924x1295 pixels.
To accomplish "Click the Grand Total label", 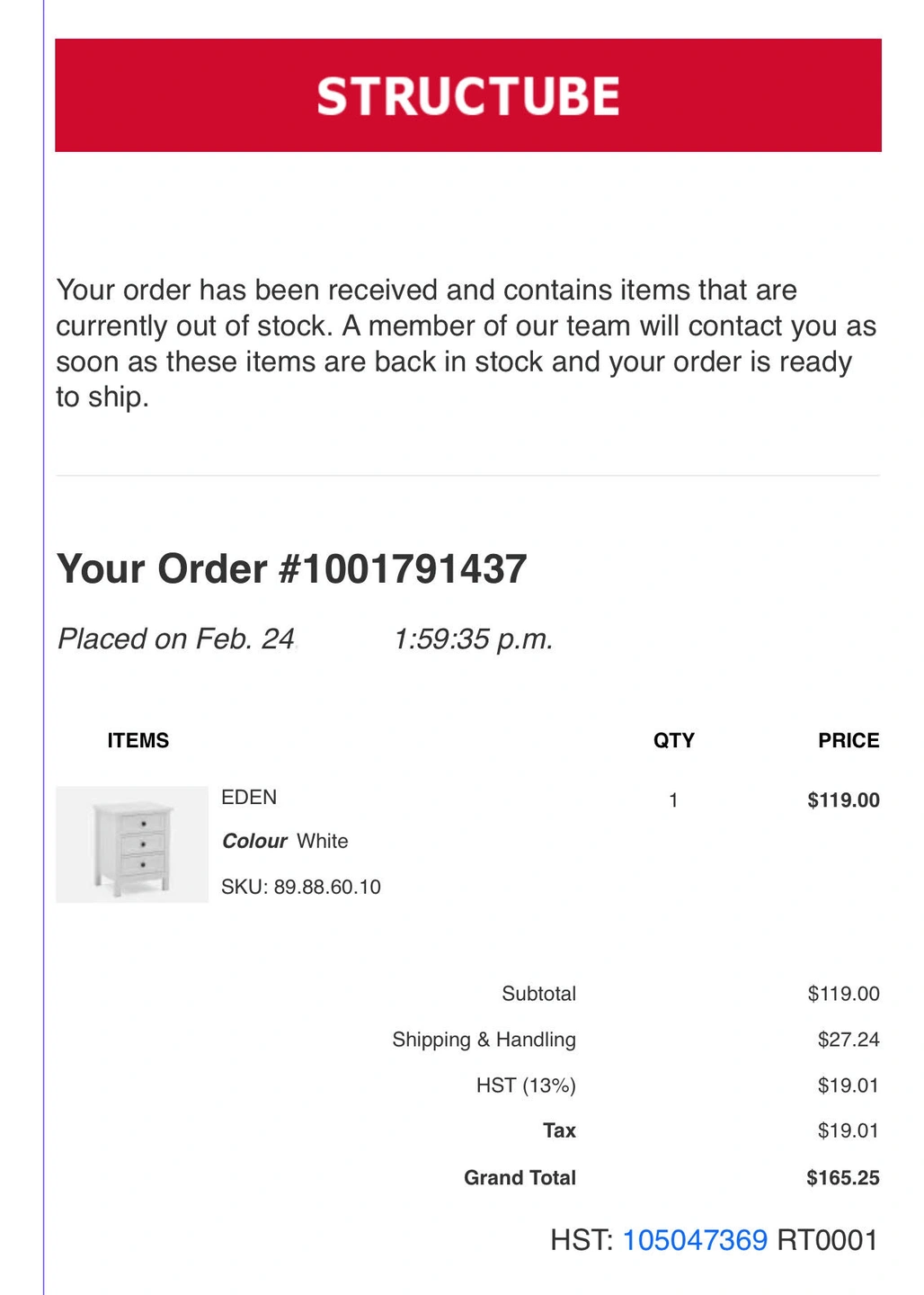I will (x=520, y=1178).
